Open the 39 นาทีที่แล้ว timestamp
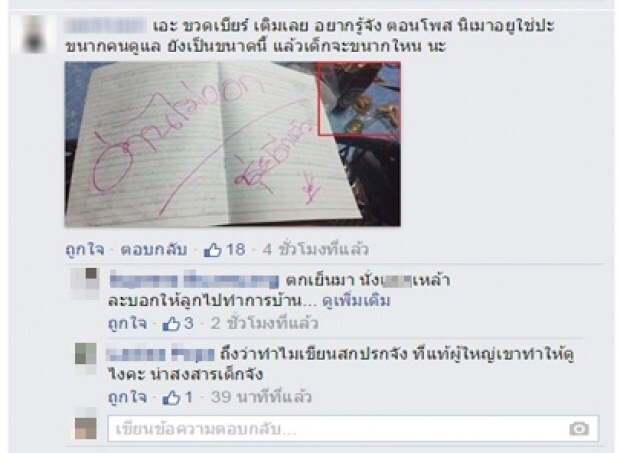The image size is (620, 453). pos(261,397)
